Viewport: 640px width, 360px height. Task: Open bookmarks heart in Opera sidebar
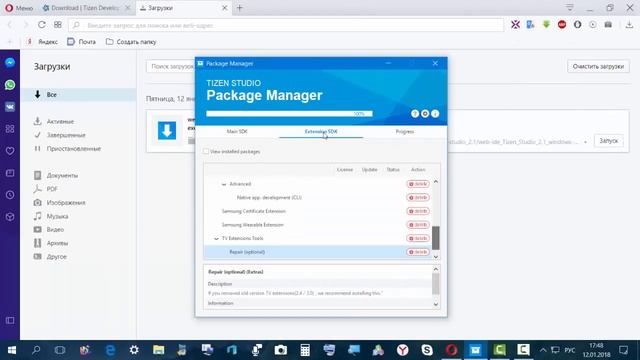pyautogui.click(x=10, y=151)
